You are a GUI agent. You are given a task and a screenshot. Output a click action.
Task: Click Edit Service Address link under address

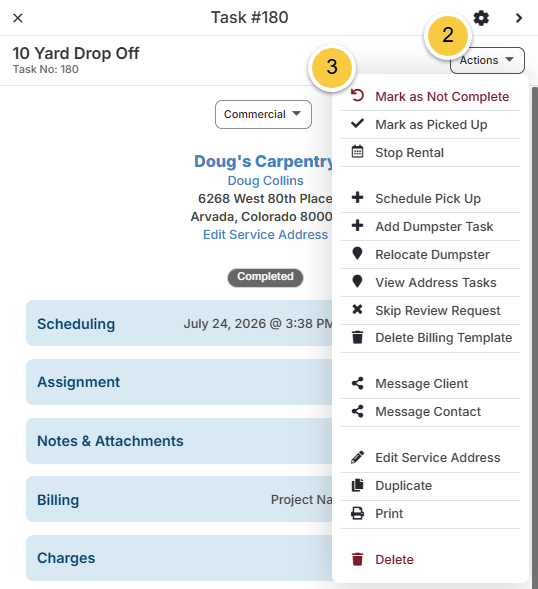click(266, 234)
